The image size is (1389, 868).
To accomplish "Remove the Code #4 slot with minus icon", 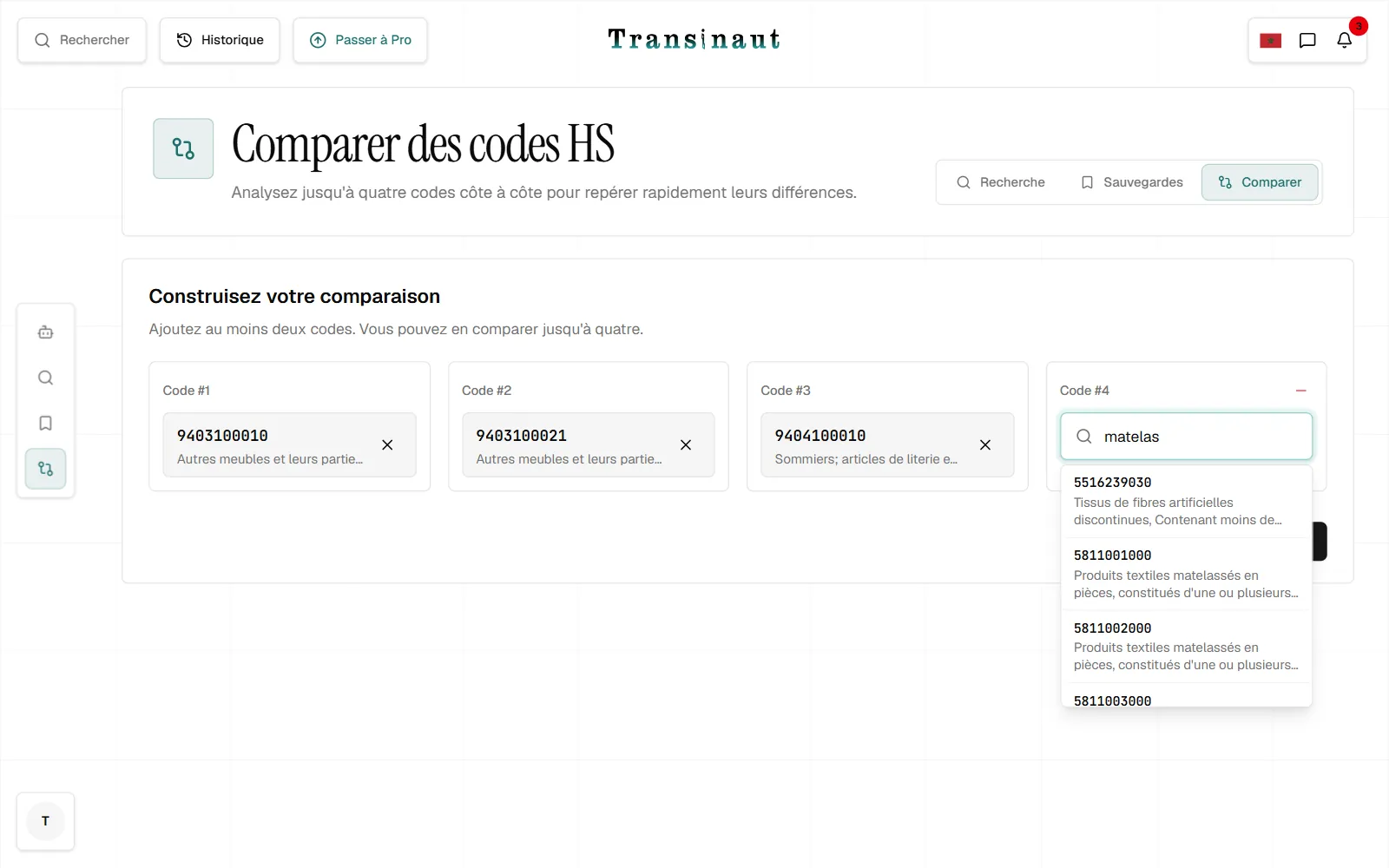I will pos(1300,391).
